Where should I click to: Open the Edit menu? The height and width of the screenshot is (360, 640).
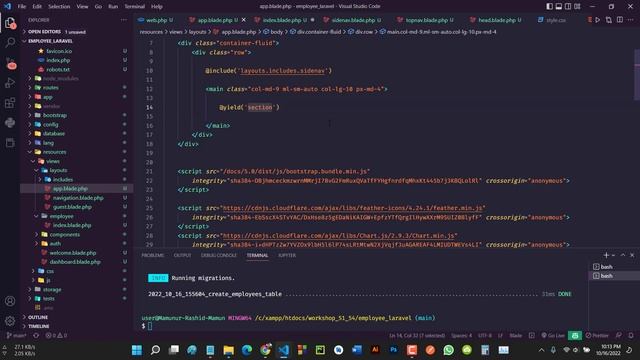pos(37,6)
